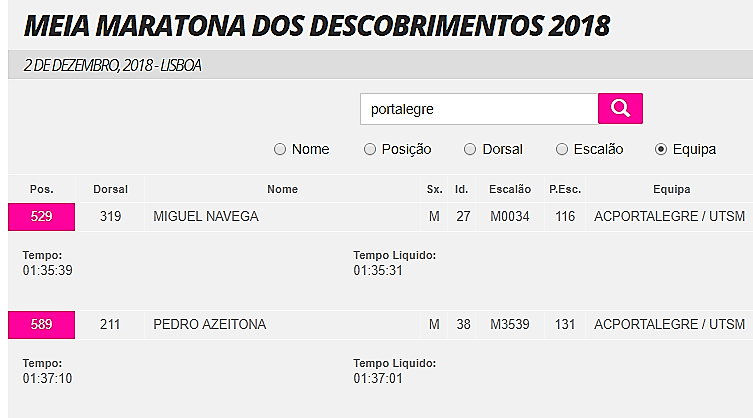
Task: Click the Pos. column header
Action: click(41, 189)
